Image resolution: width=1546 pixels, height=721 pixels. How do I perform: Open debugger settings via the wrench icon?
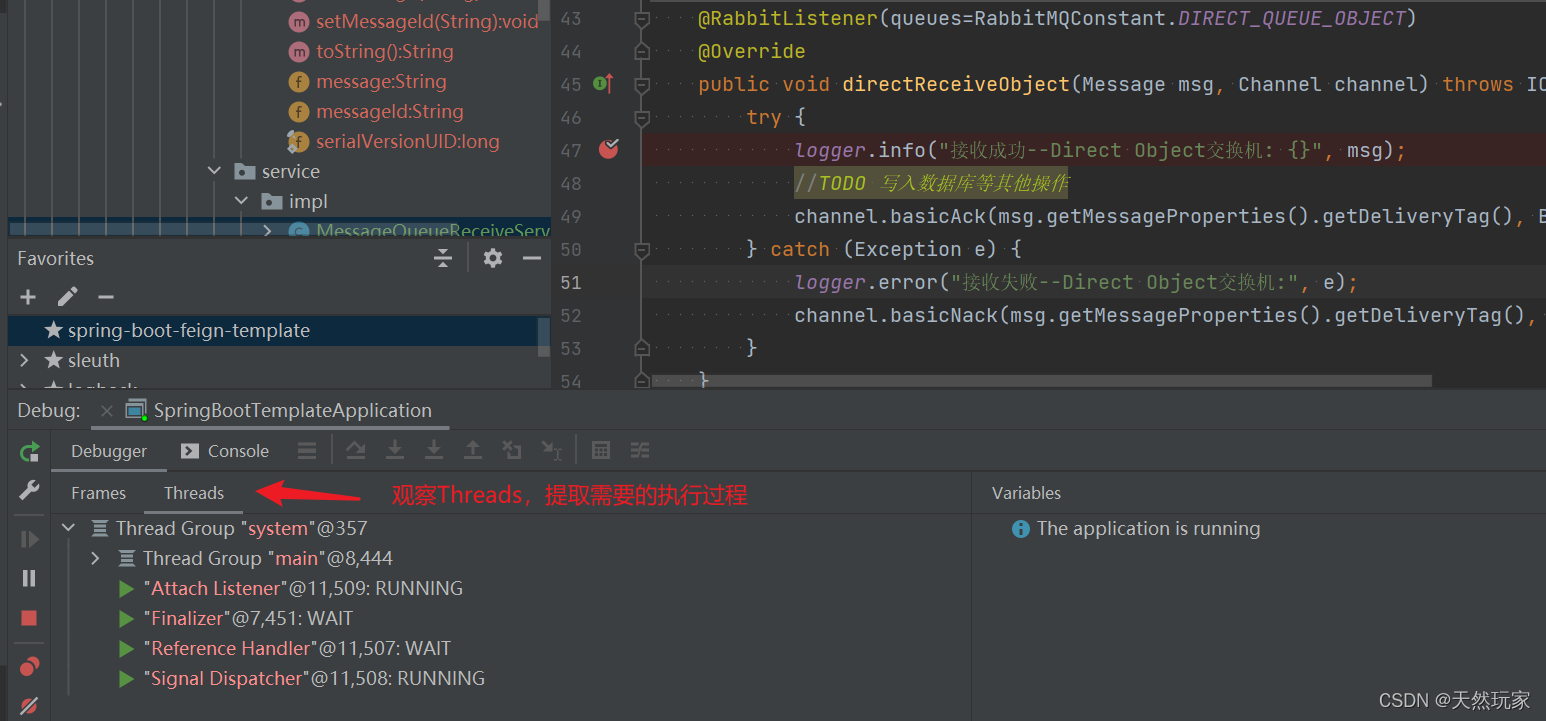29,489
